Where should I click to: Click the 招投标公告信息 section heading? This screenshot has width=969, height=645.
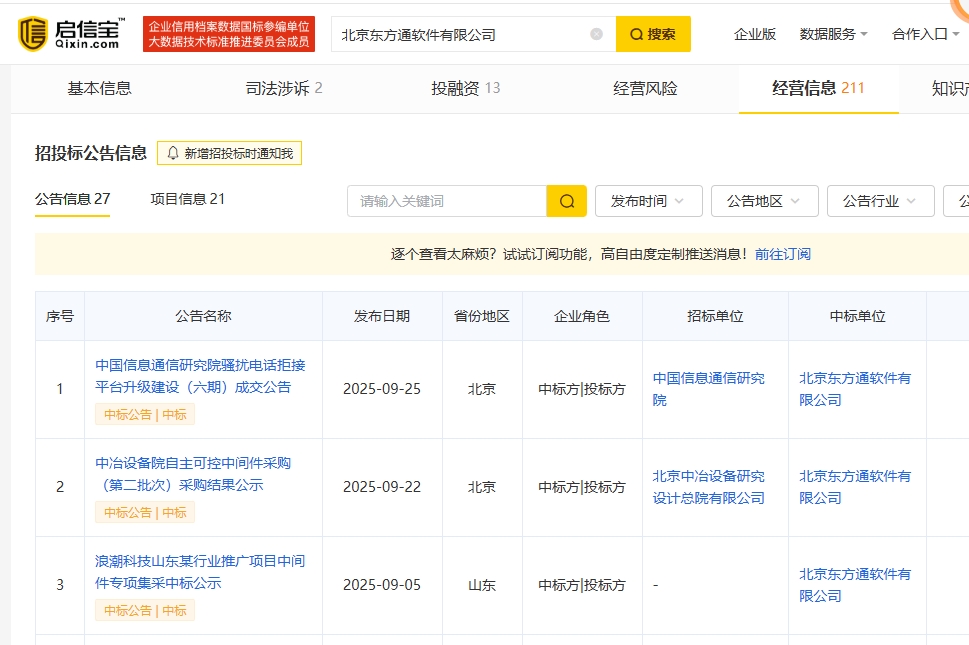[91, 153]
